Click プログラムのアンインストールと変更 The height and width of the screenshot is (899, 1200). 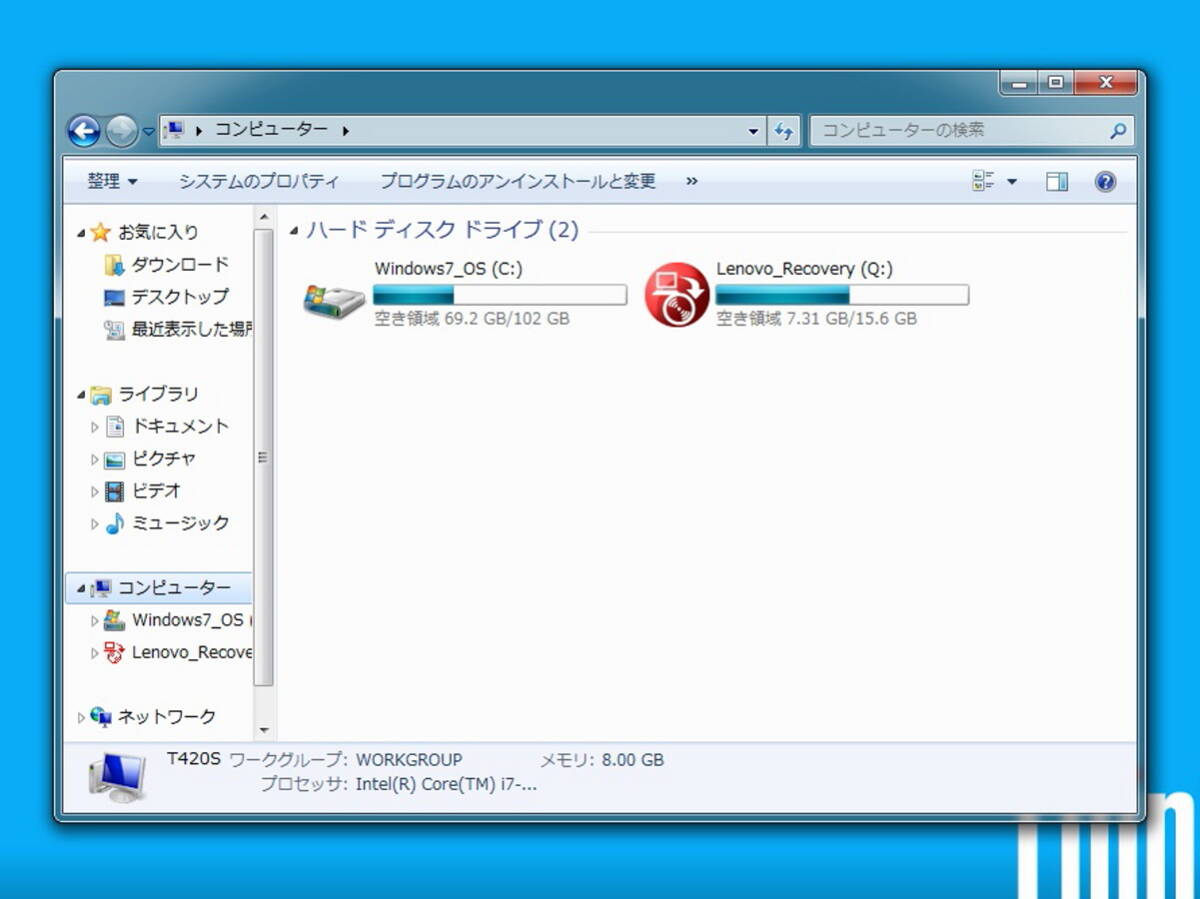click(518, 181)
